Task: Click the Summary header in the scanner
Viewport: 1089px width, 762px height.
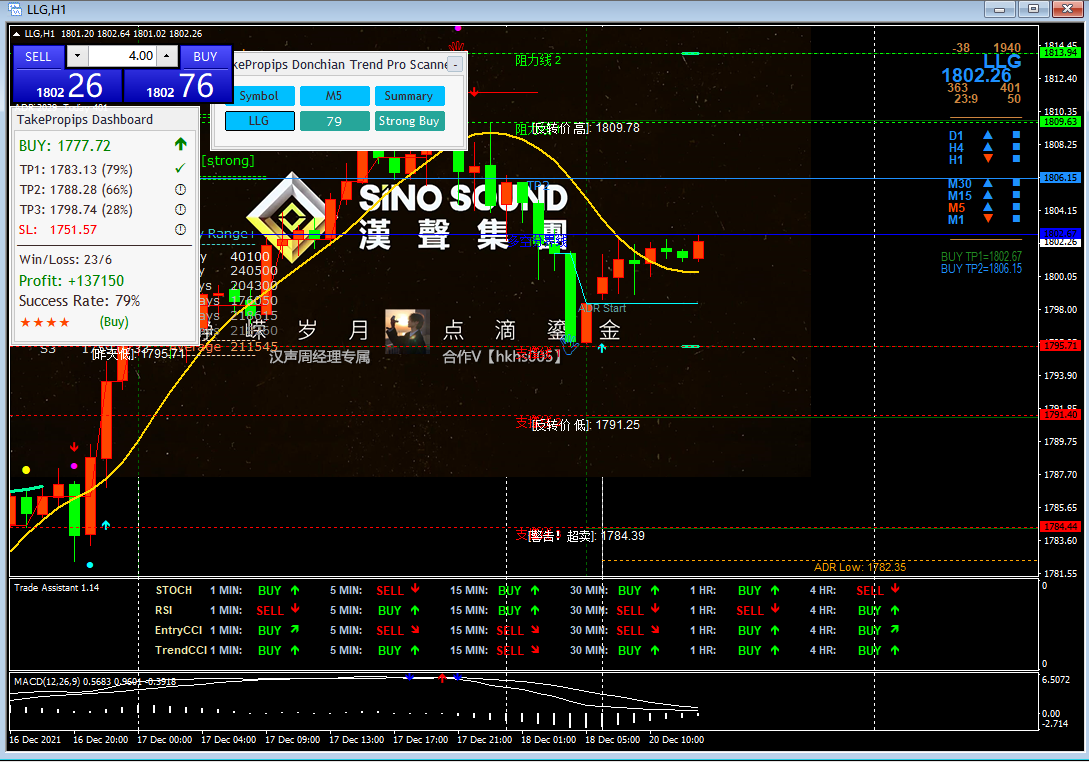Action: tap(409, 96)
